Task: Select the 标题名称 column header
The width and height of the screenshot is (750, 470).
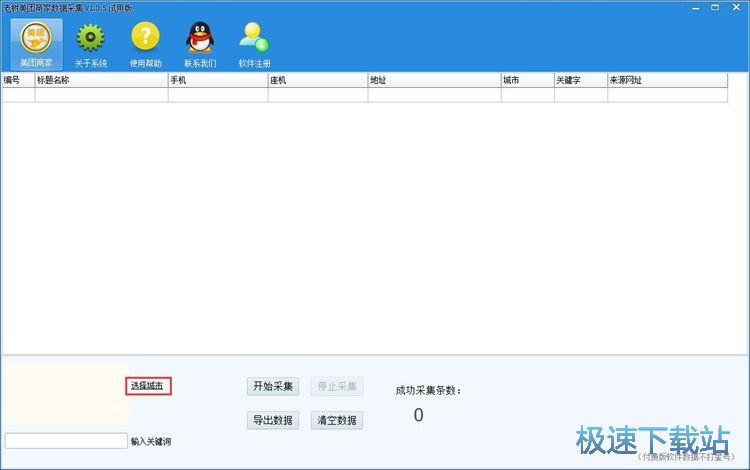Action: tap(101, 80)
